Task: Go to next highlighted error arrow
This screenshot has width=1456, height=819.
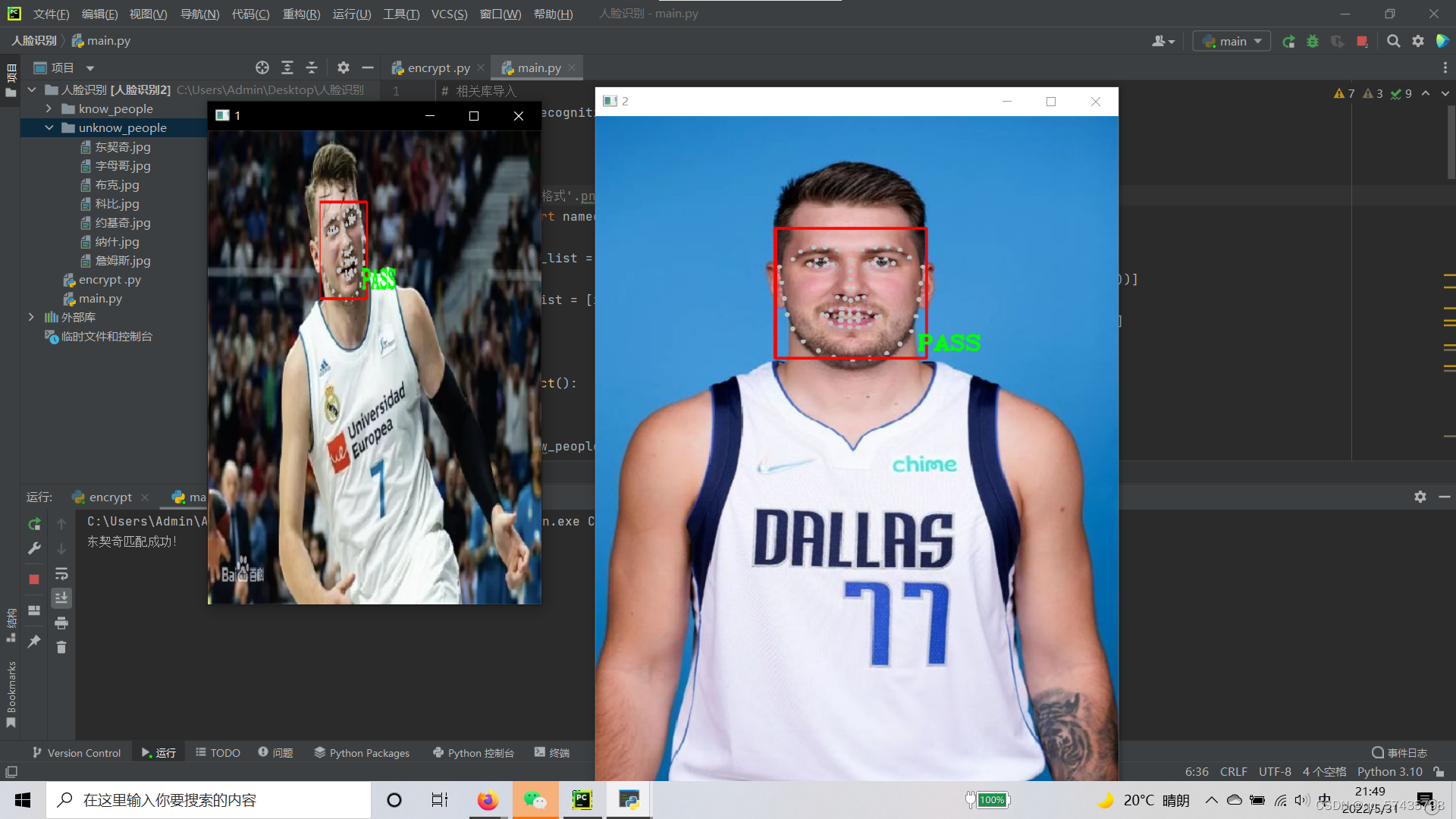Action: pyautogui.click(x=1445, y=93)
